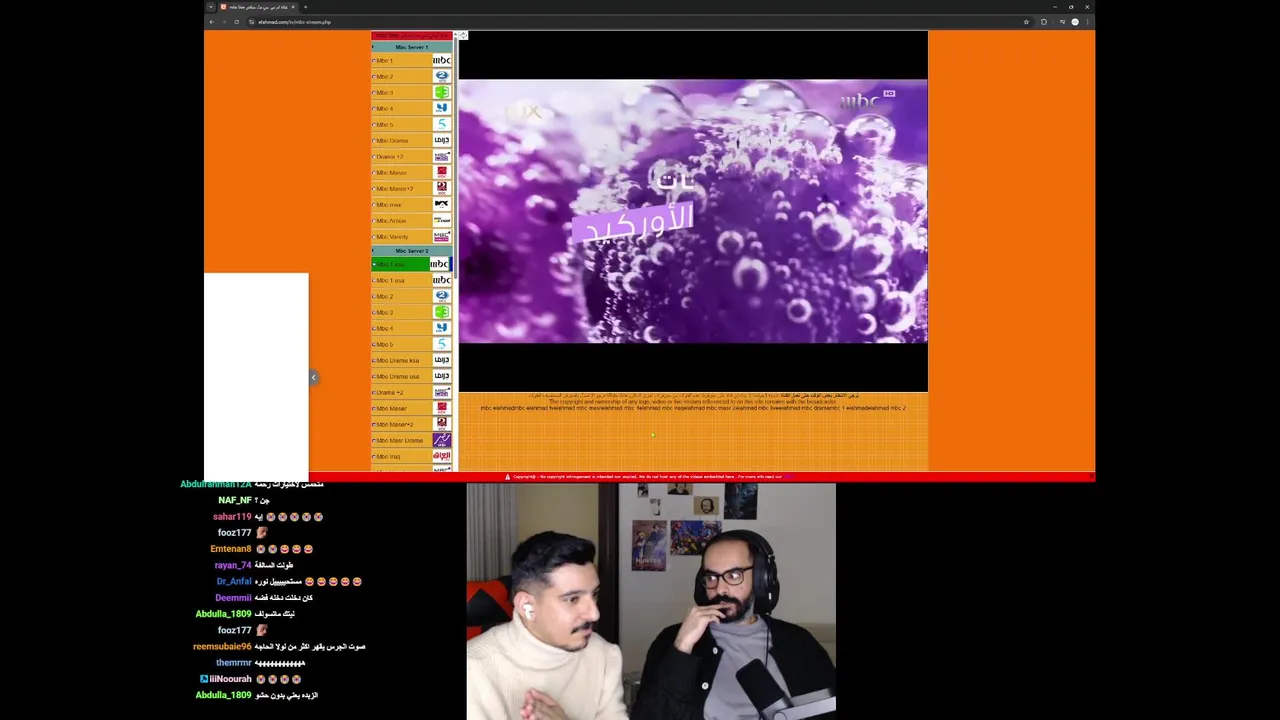
Task: Click the Mbc Maser+2 logo under Server 1
Action: pos(441,188)
